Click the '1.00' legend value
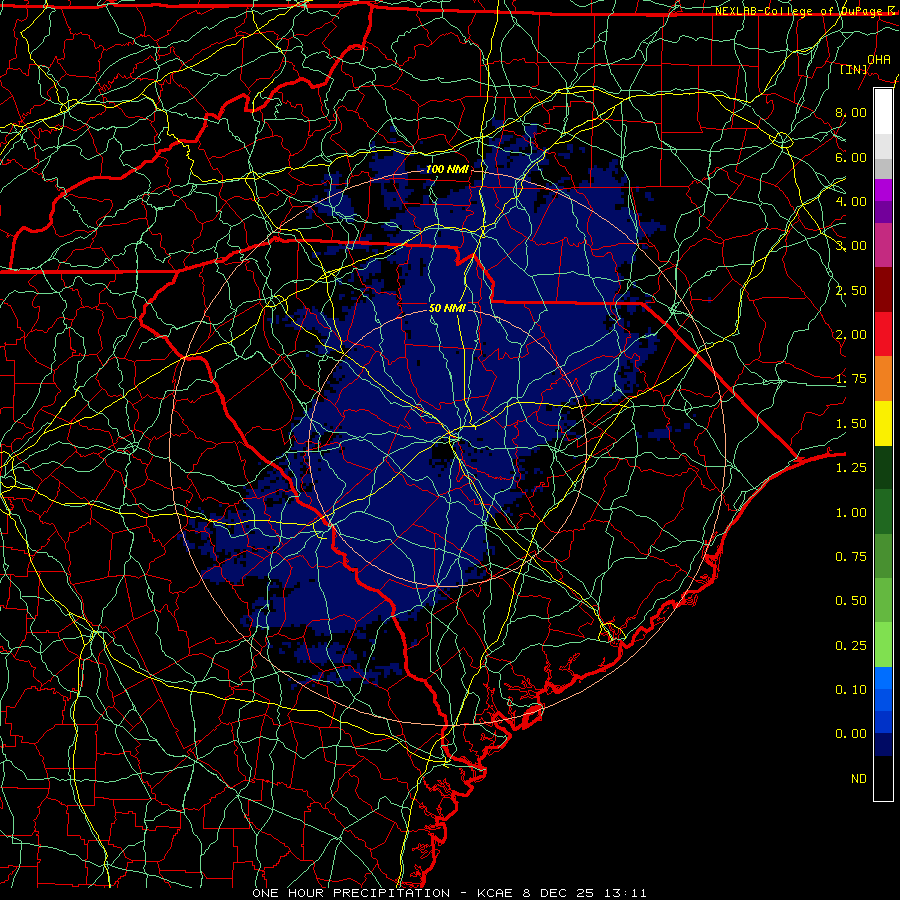The image size is (900, 900). pyautogui.click(x=851, y=513)
